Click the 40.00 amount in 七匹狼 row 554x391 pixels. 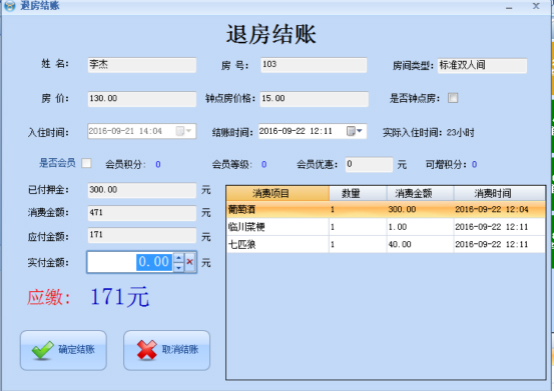point(400,244)
